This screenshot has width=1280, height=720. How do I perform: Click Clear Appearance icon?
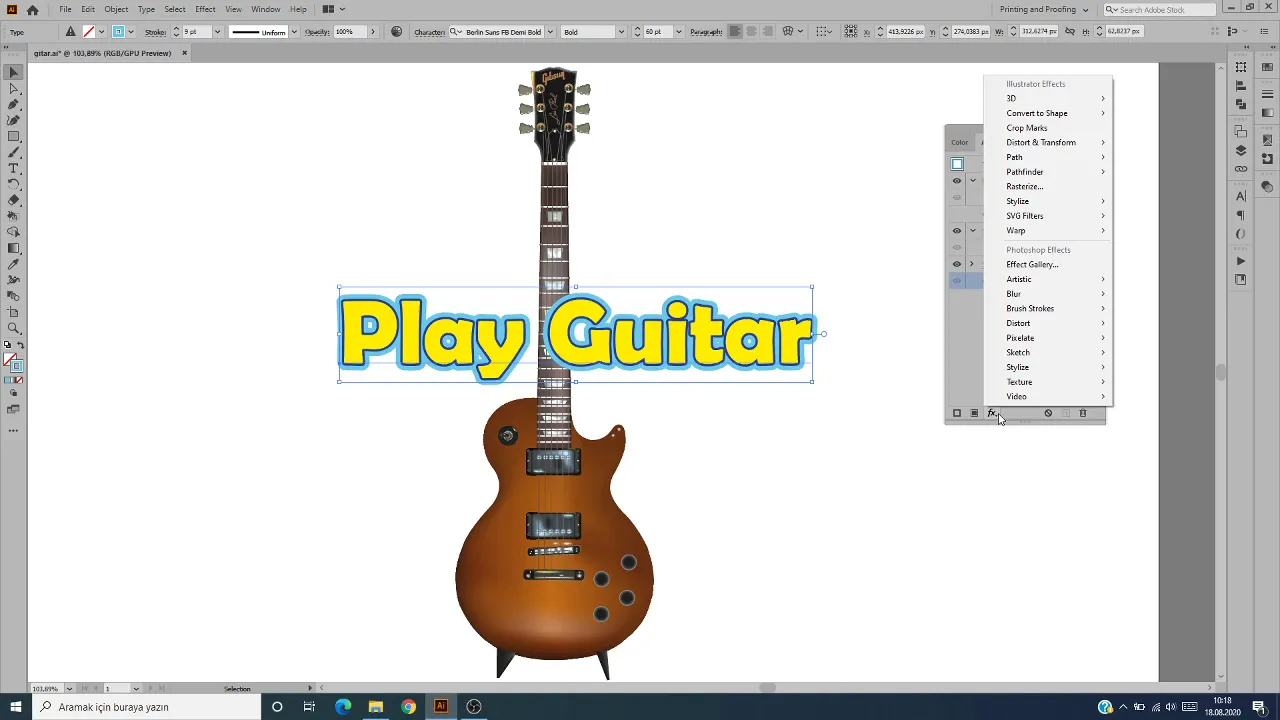(x=1048, y=413)
